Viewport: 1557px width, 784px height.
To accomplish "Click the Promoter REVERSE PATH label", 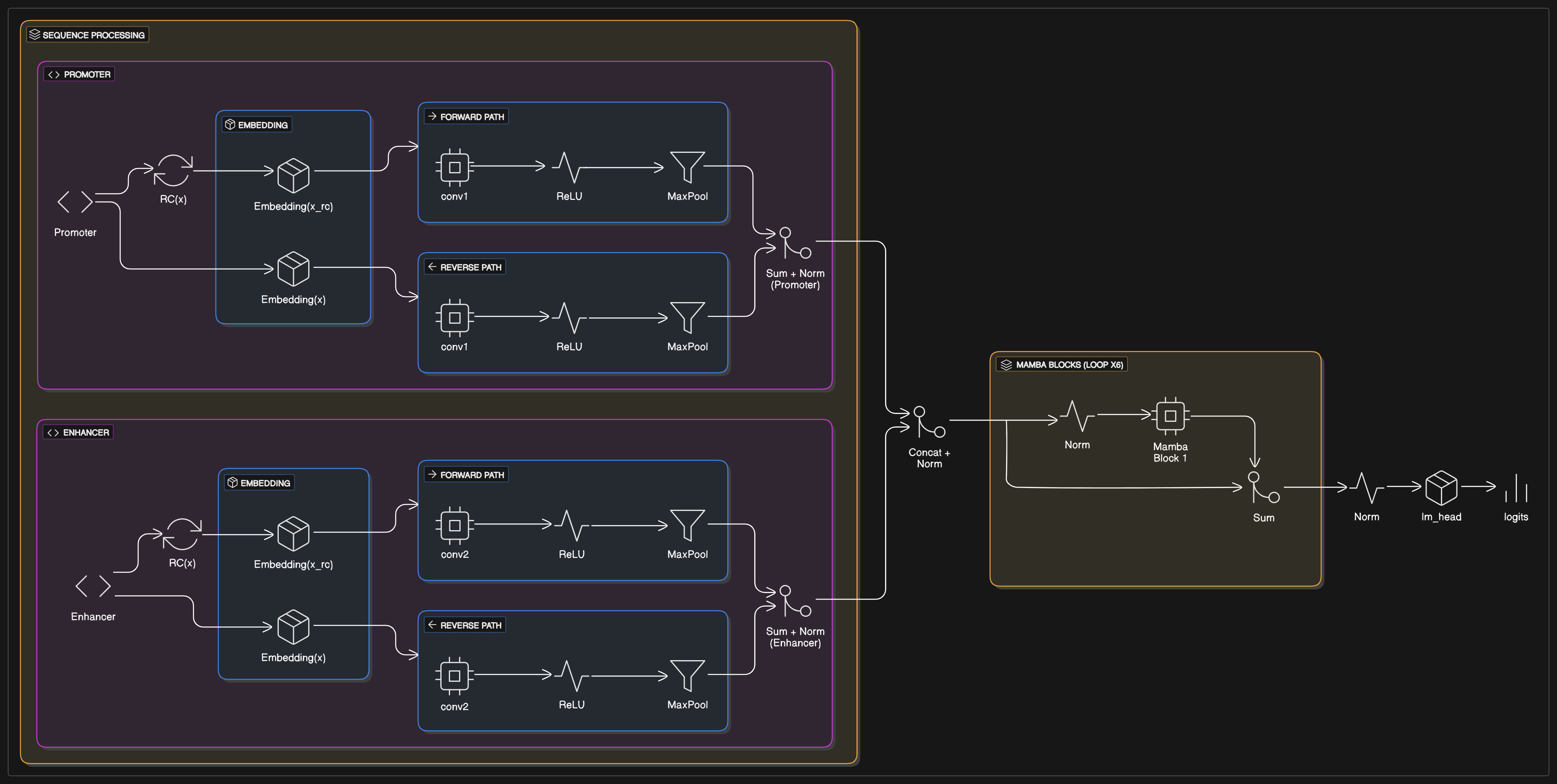I will pyautogui.click(x=465, y=267).
